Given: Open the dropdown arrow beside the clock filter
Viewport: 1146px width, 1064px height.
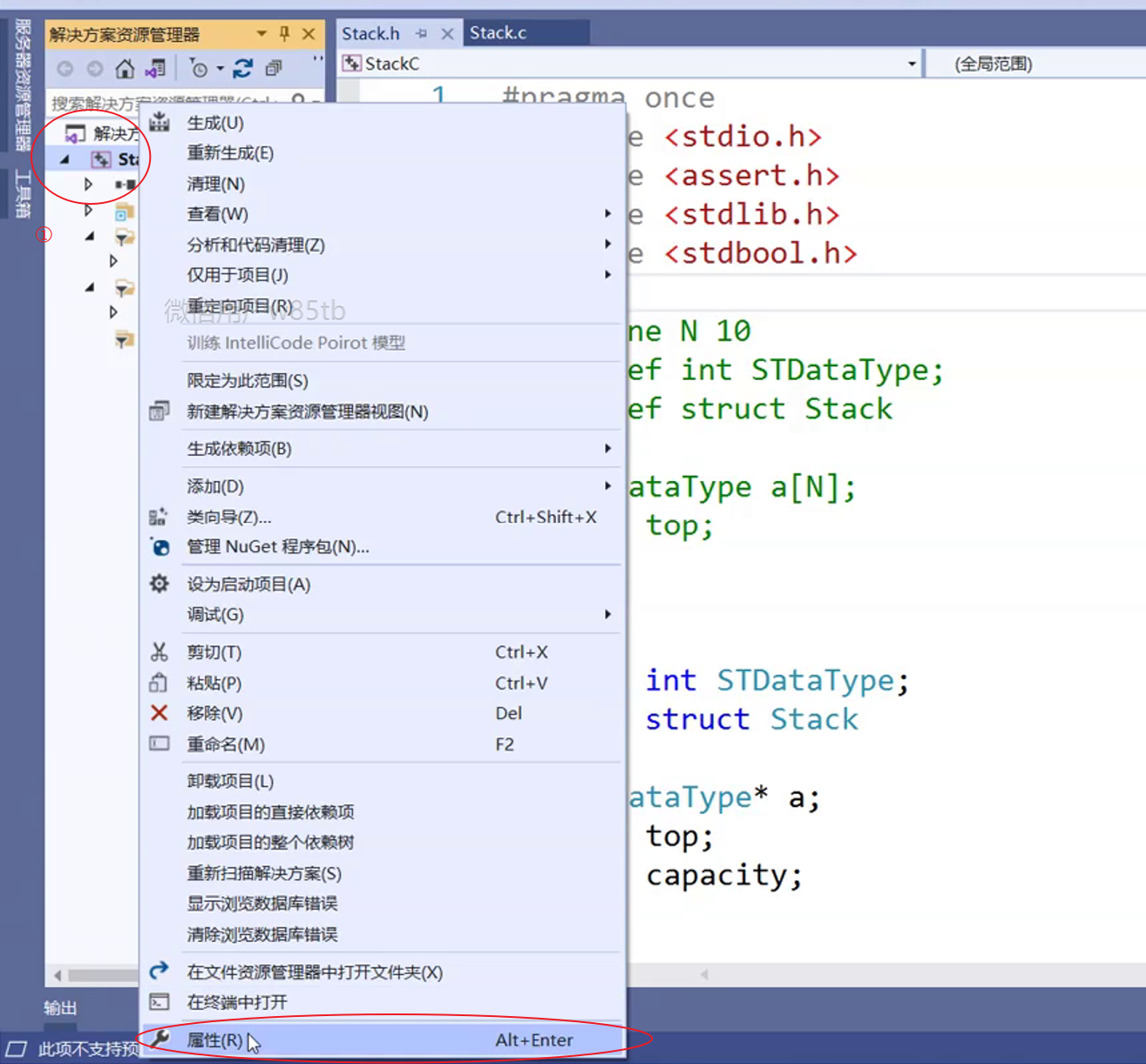Looking at the screenshot, I should click(x=220, y=69).
